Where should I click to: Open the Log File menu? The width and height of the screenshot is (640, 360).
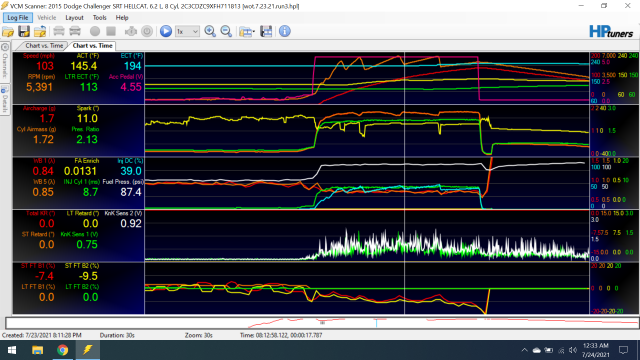pos(18,18)
